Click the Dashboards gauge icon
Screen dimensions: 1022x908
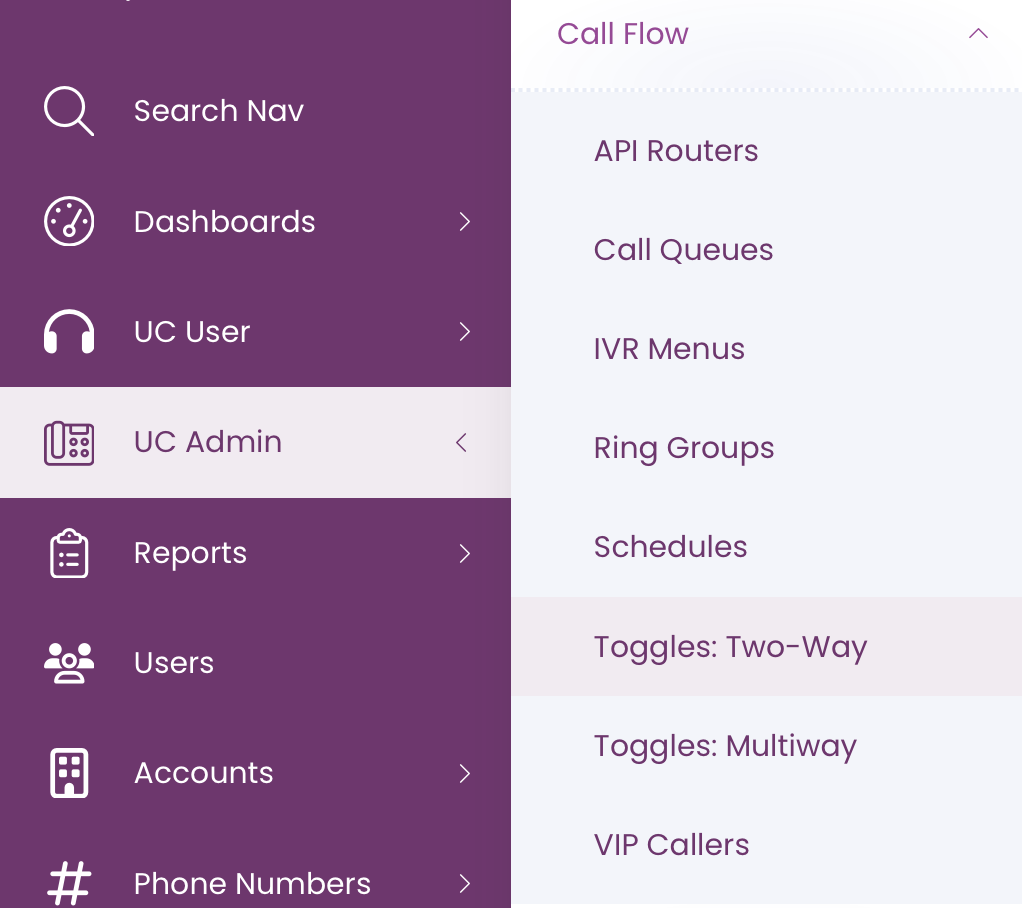tap(68, 222)
